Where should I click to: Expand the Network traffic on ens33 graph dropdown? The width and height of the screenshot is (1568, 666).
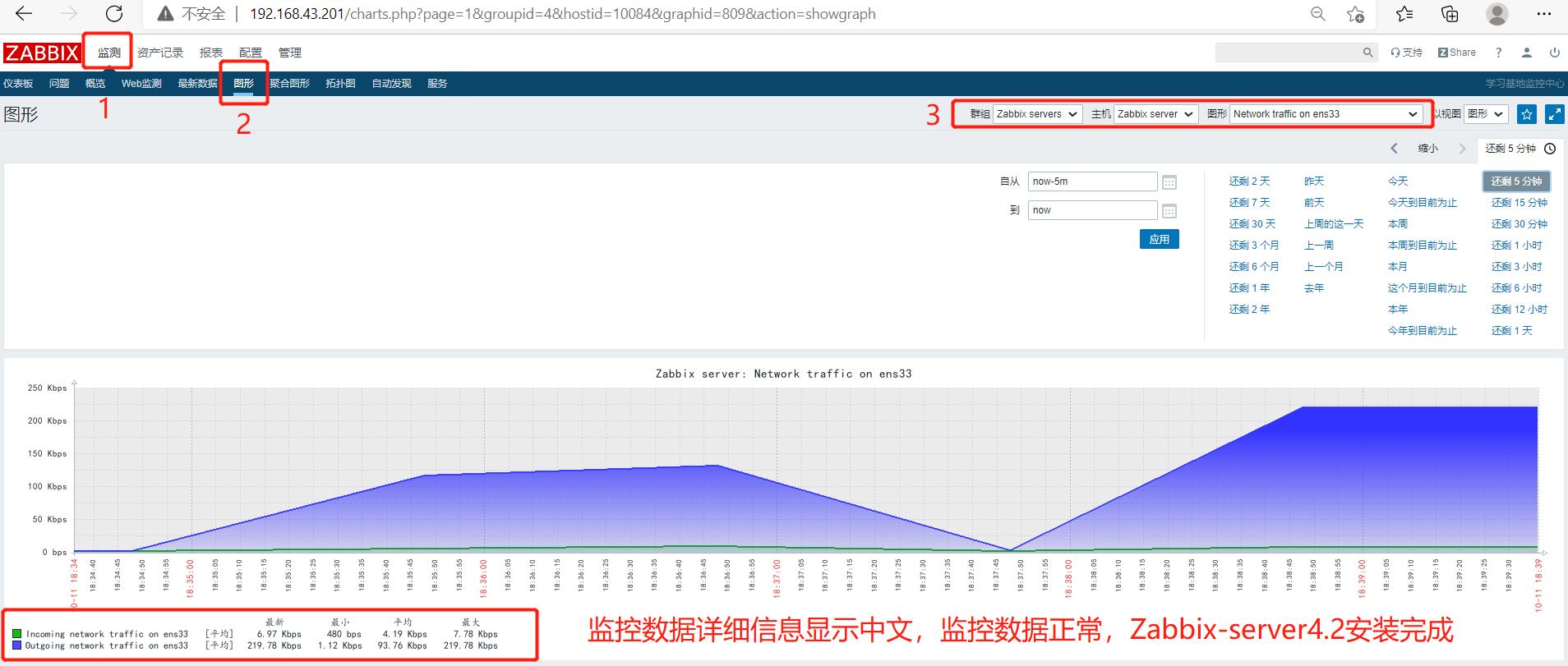coord(1326,114)
